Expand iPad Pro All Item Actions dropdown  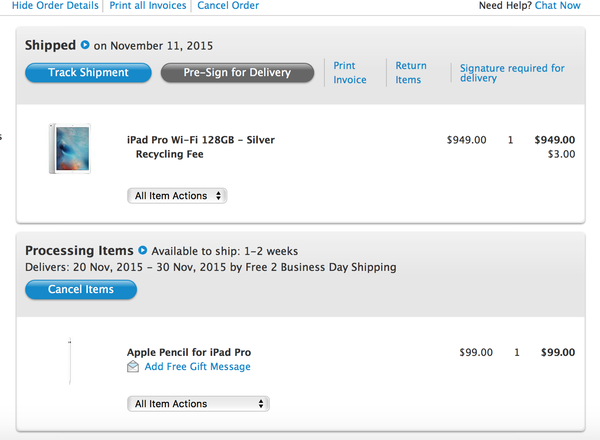(177, 196)
